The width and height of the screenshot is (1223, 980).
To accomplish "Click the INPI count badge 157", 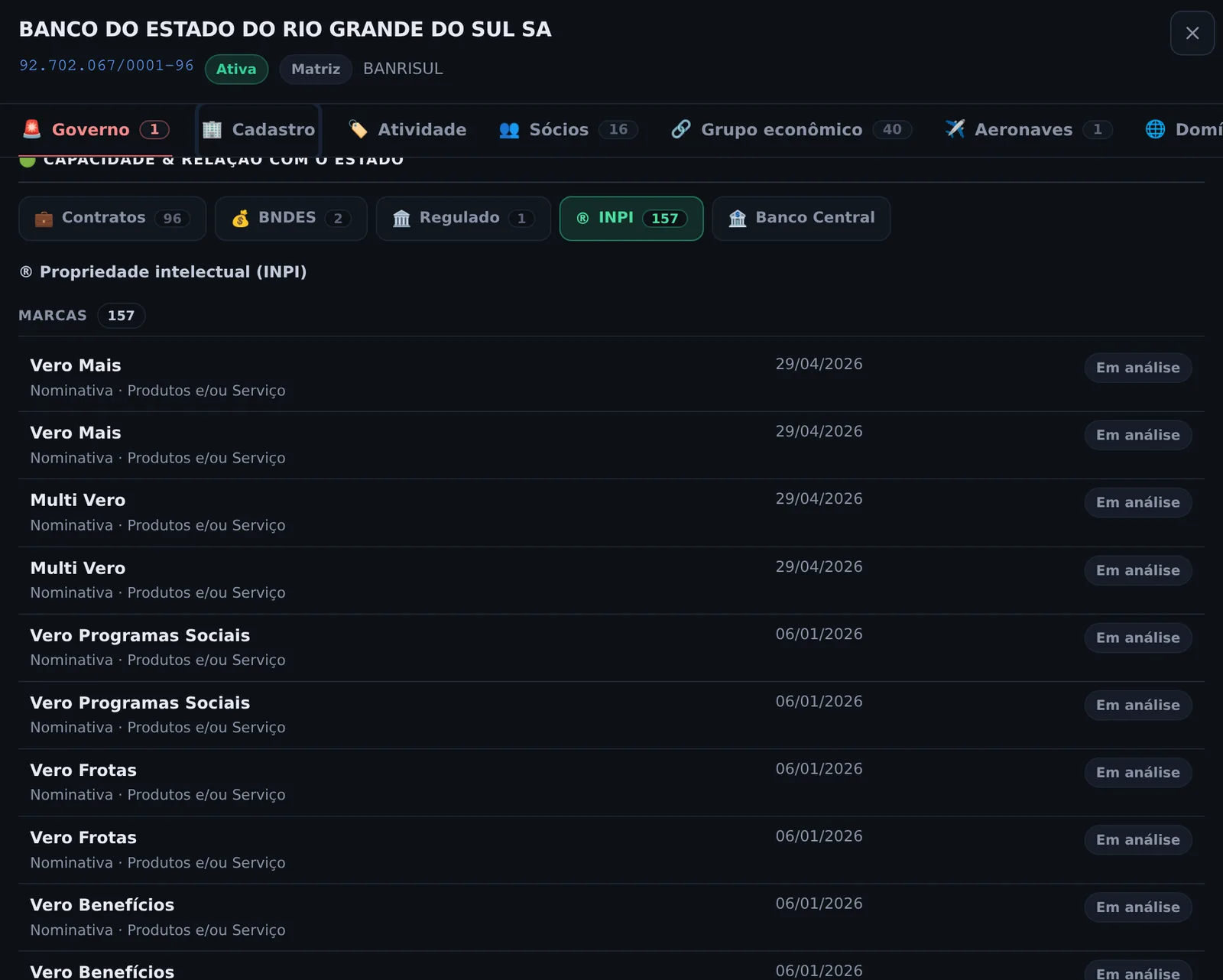I will (x=664, y=219).
